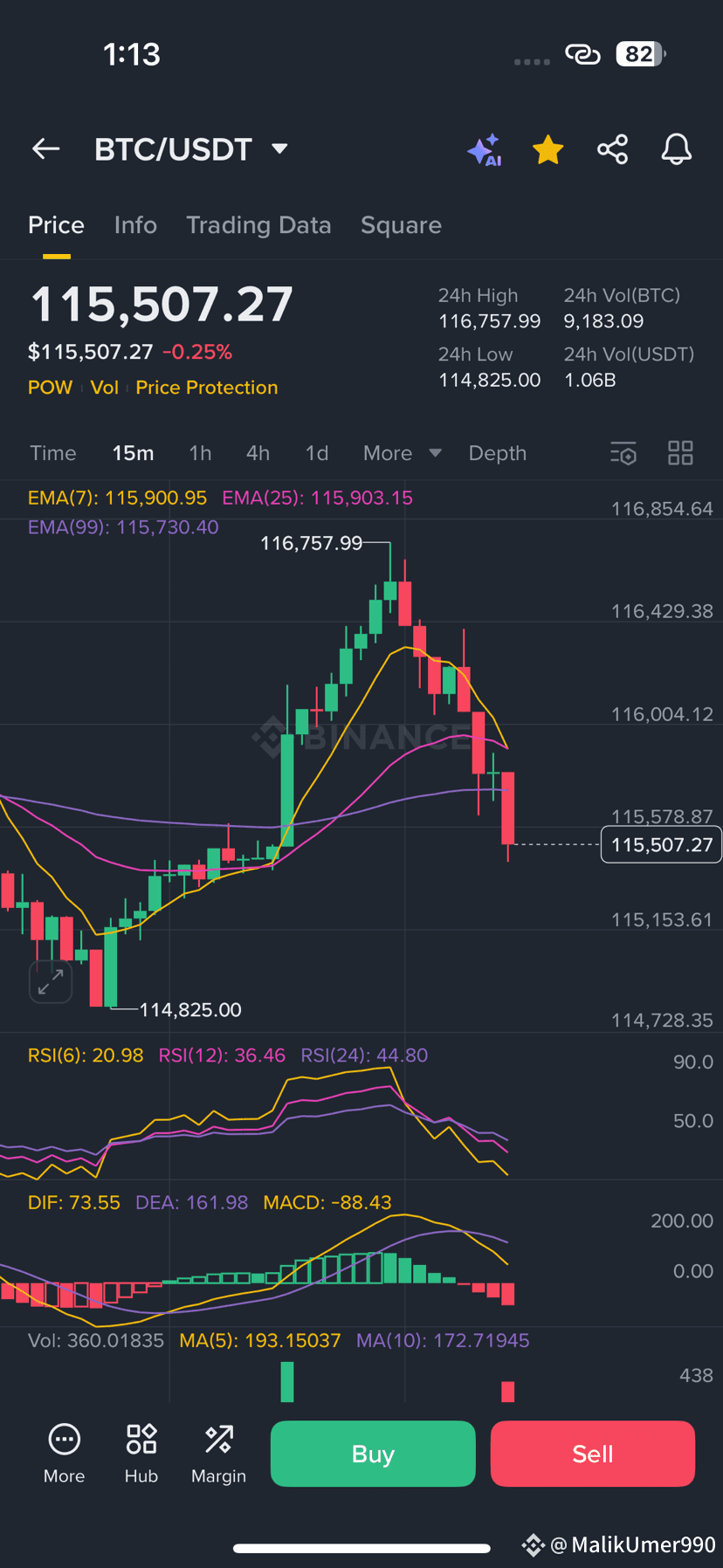The width and height of the screenshot is (723, 1568).
Task: Select the 15m interval
Action: 133,453
